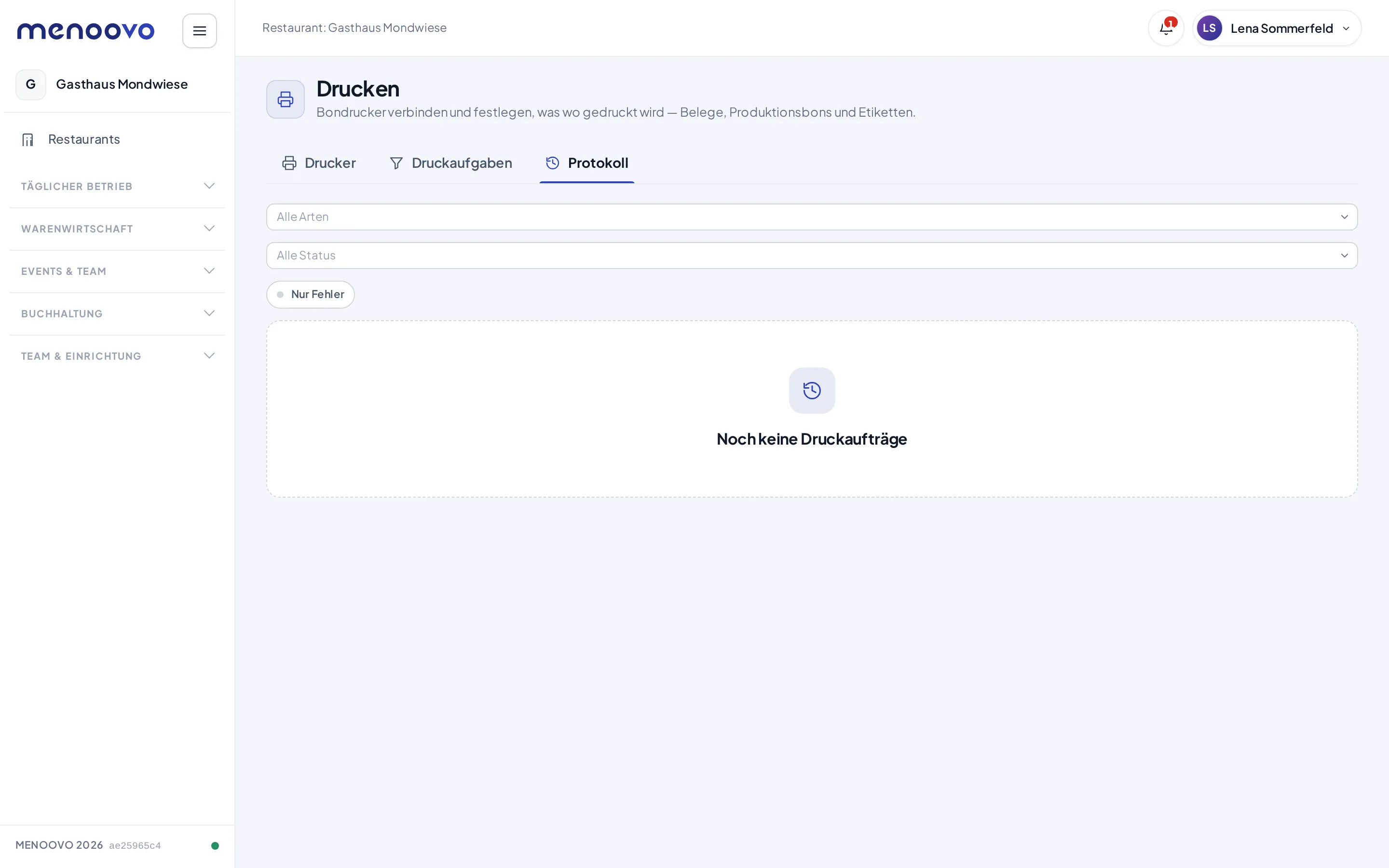Expand the Warenwirtschaft section
Image resolution: width=1389 pixels, height=868 pixels.
(x=117, y=229)
